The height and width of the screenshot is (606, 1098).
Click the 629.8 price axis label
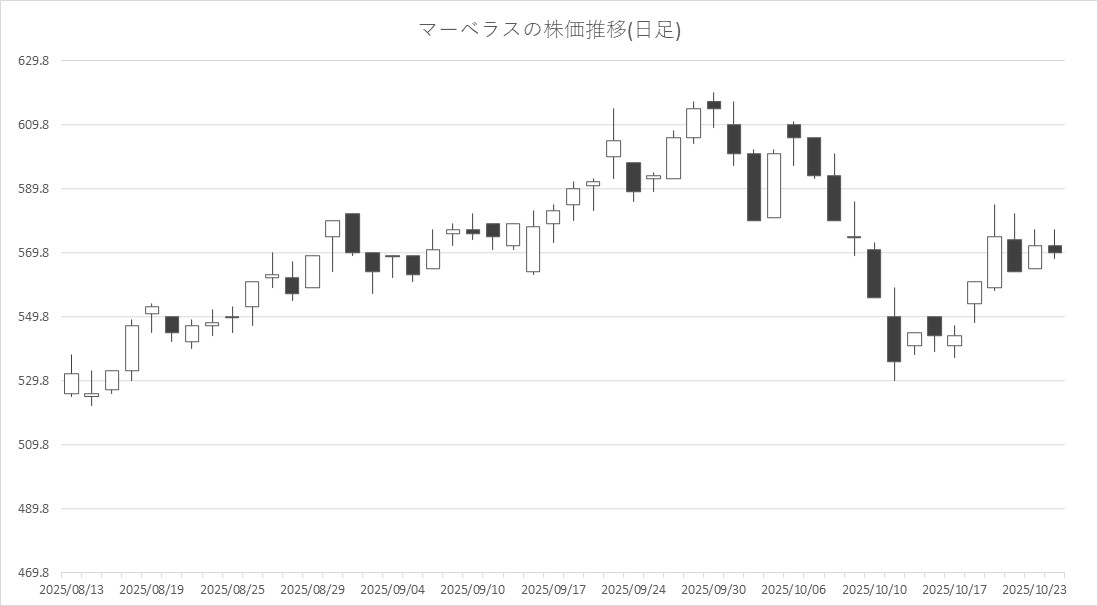(33, 61)
